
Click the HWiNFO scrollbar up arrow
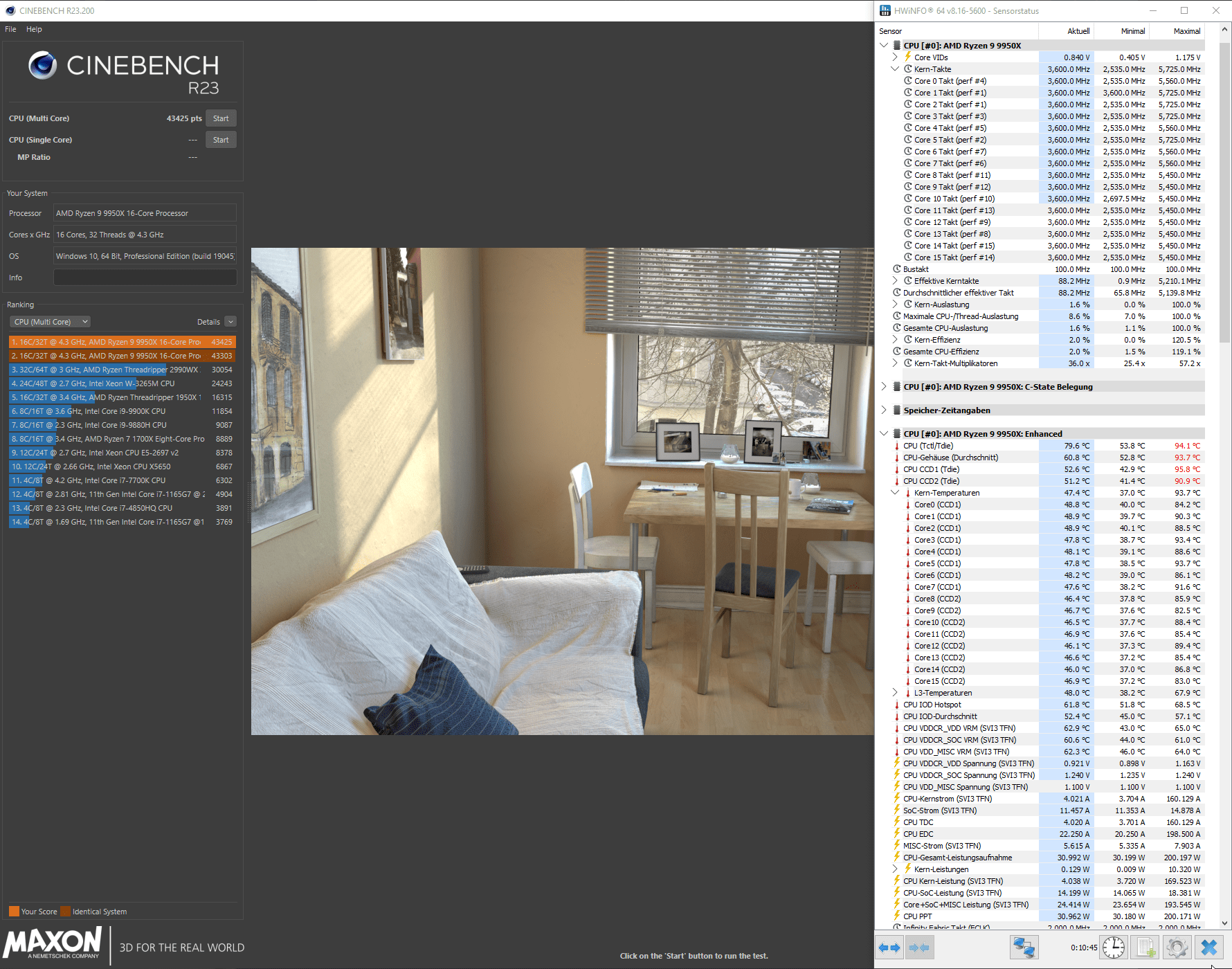click(1225, 30)
